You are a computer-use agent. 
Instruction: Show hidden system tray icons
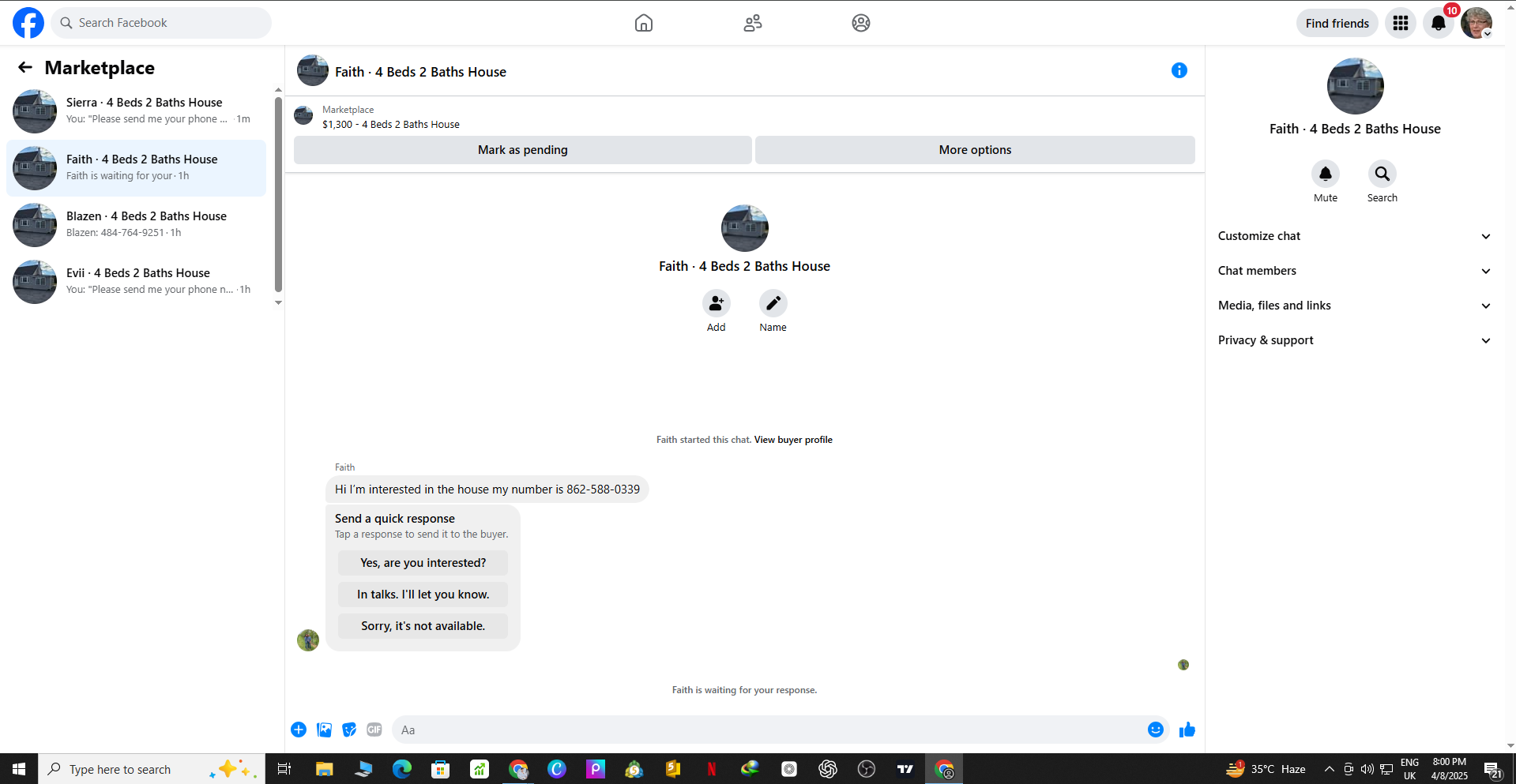[x=1330, y=769]
